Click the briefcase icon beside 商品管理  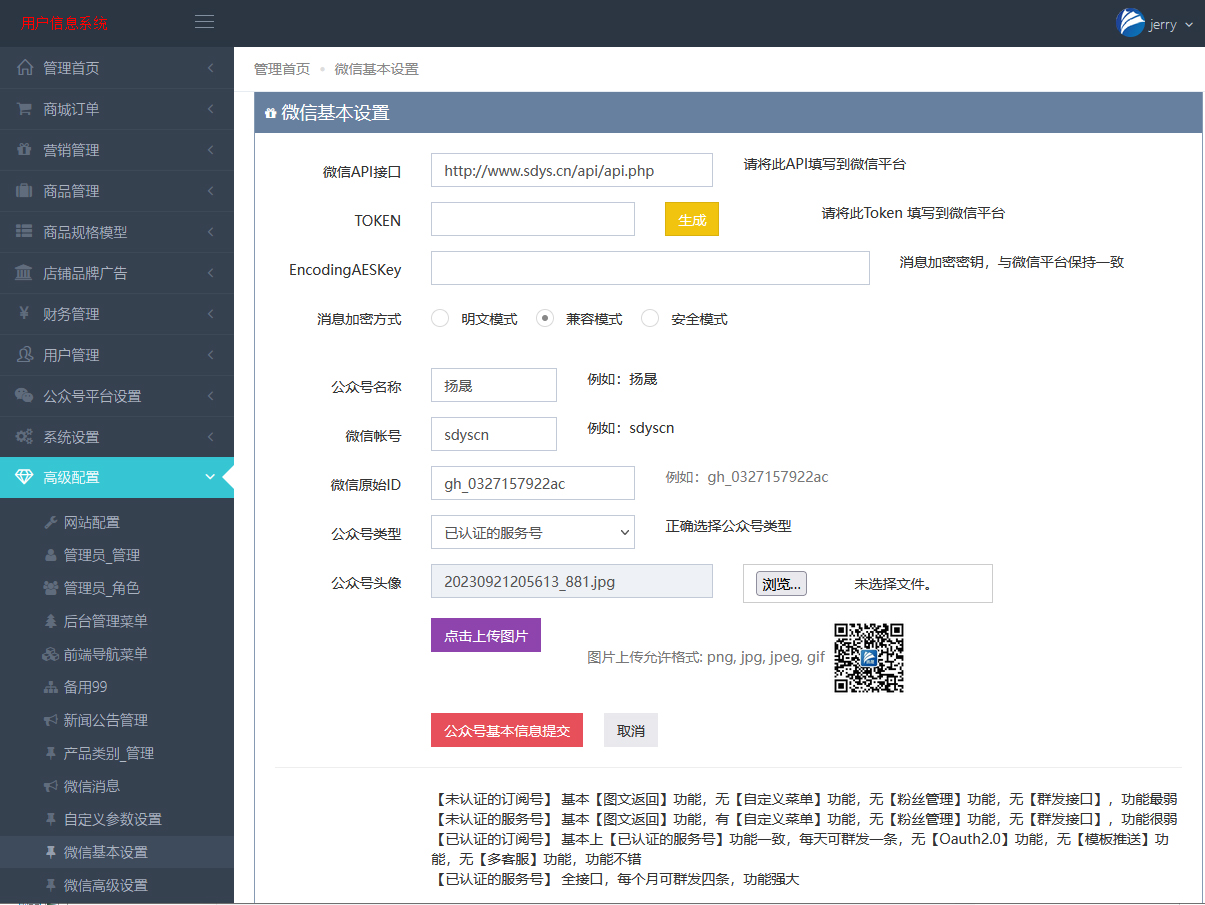pyautogui.click(x=25, y=191)
